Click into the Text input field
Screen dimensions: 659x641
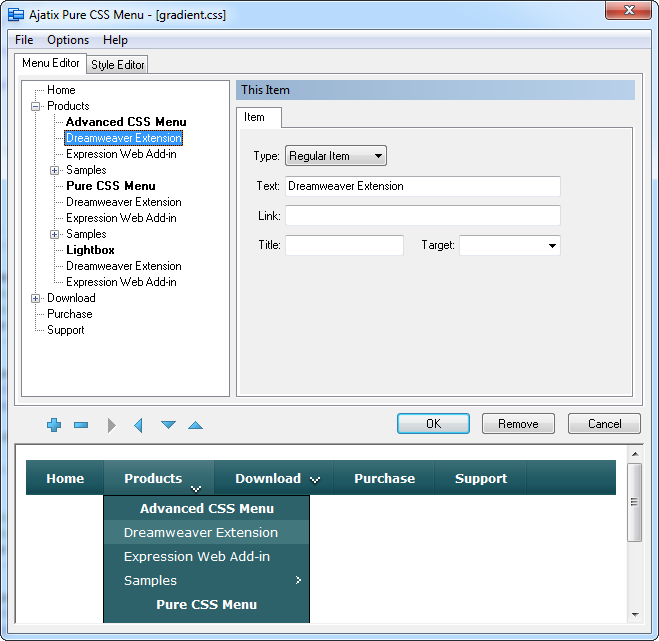[423, 186]
